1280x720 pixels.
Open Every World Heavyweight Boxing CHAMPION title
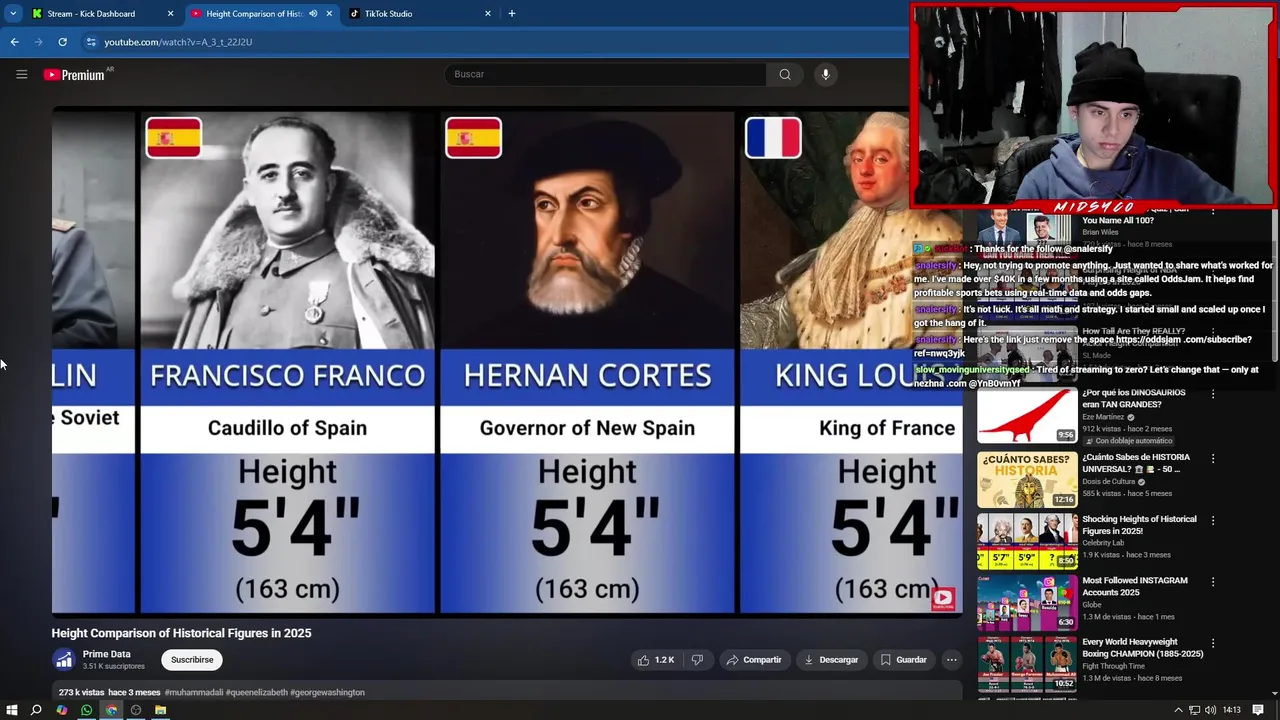click(1143, 647)
